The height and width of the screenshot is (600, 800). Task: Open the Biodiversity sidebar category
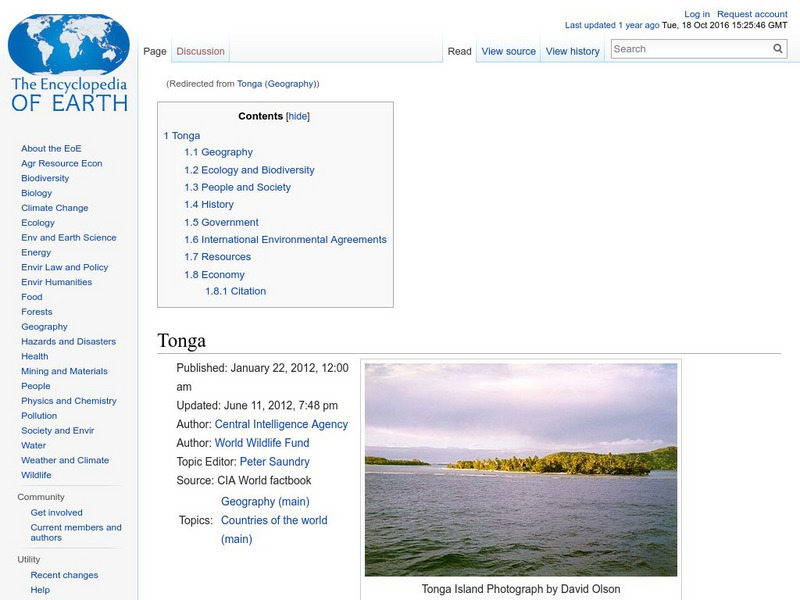(43, 178)
